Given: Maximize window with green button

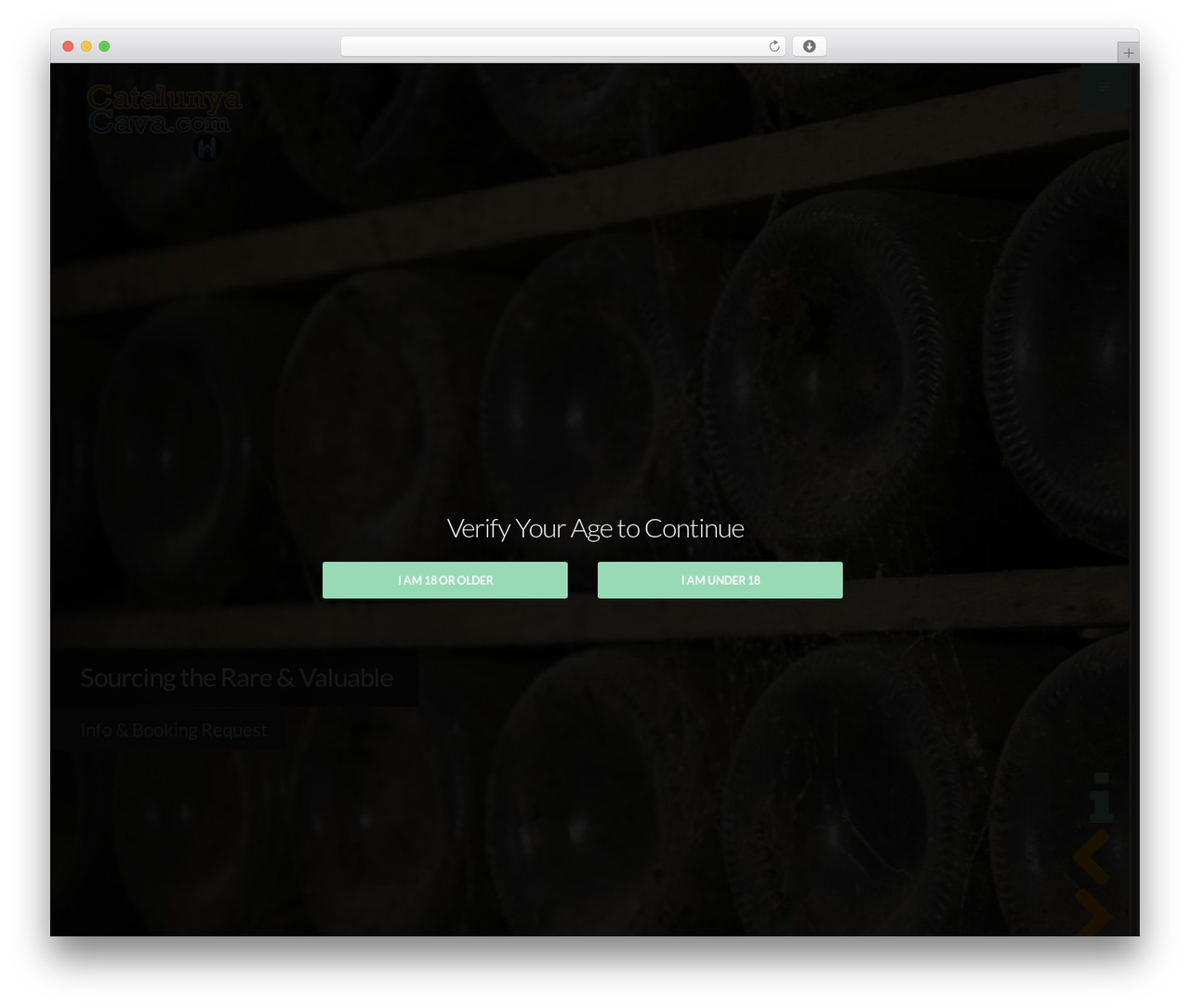Looking at the screenshot, I should [104, 46].
